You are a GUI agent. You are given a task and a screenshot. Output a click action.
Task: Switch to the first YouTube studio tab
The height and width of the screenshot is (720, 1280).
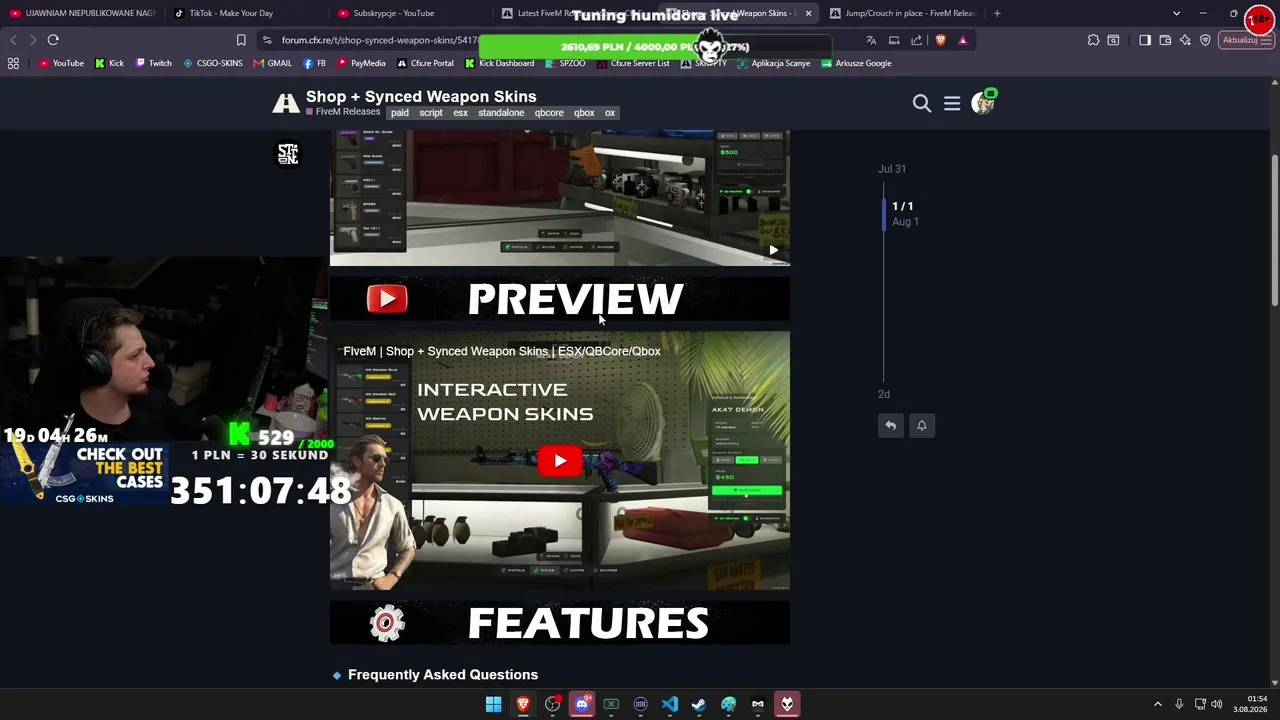82,13
